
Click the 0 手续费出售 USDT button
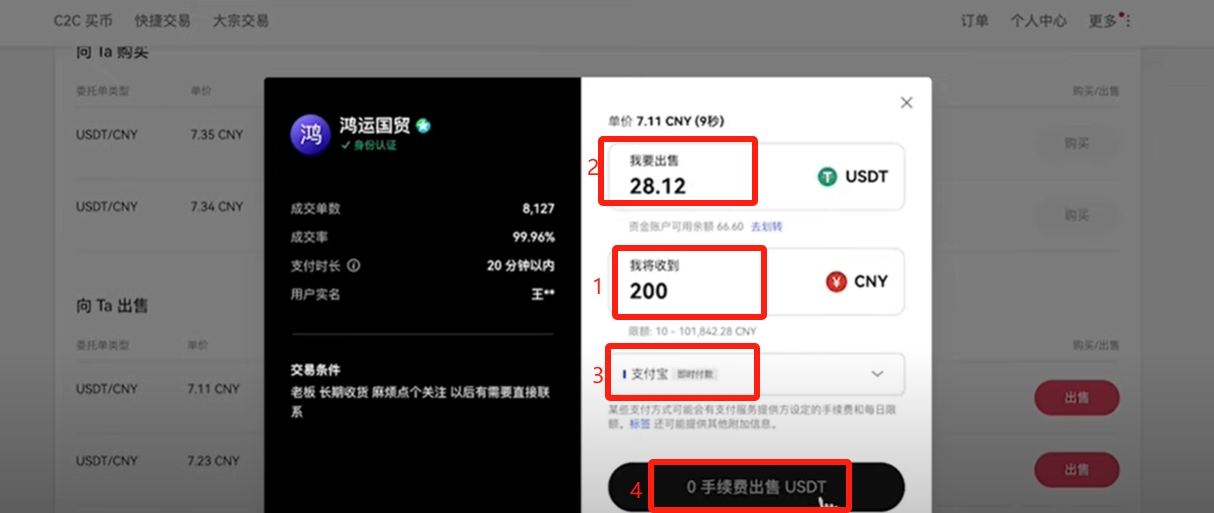[756, 487]
